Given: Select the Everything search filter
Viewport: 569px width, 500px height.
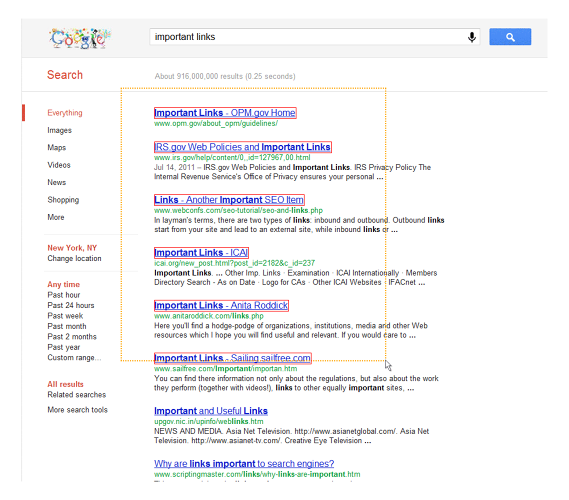Looking at the screenshot, I should click(x=65, y=112).
